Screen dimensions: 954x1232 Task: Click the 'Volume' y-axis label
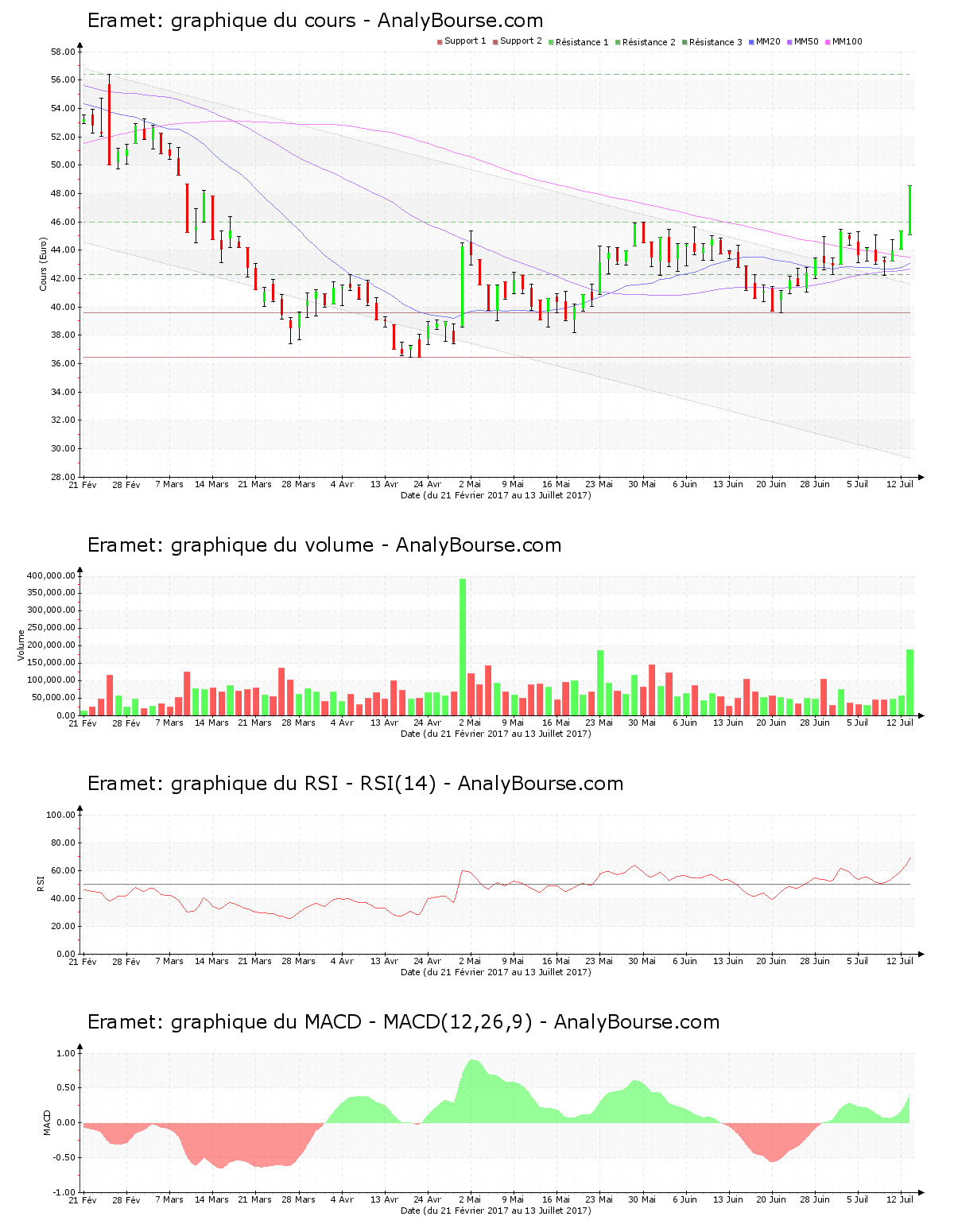[21, 645]
